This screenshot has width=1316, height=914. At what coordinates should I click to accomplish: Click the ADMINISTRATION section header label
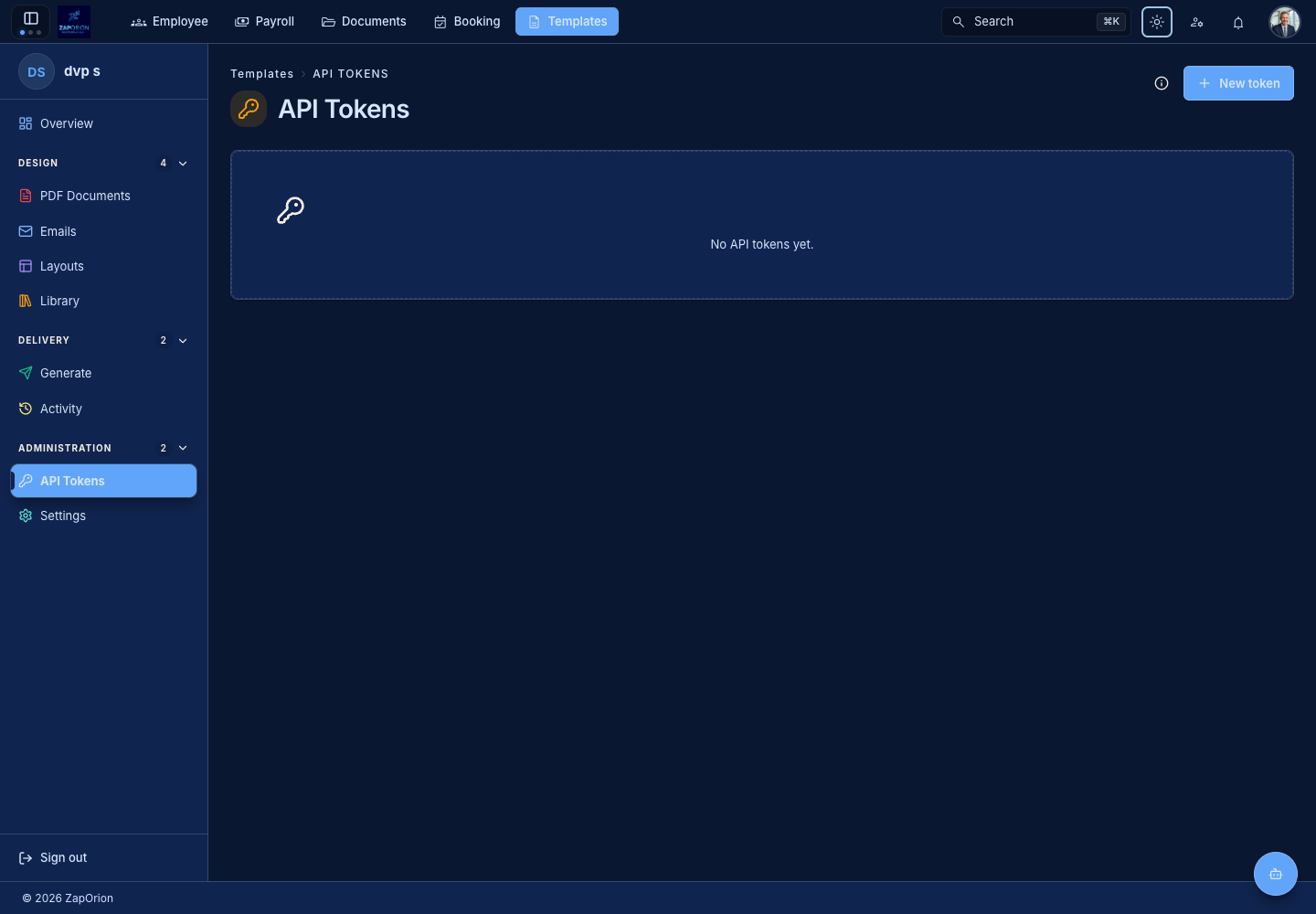(x=65, y=448)
